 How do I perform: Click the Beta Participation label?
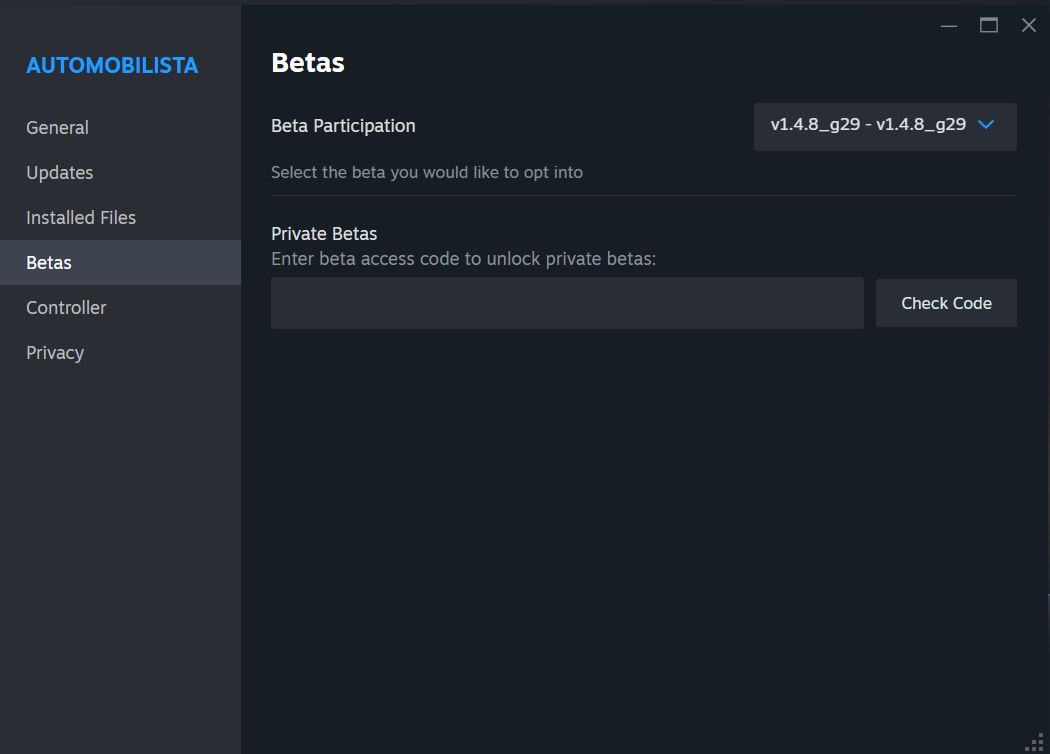(343, 126)
